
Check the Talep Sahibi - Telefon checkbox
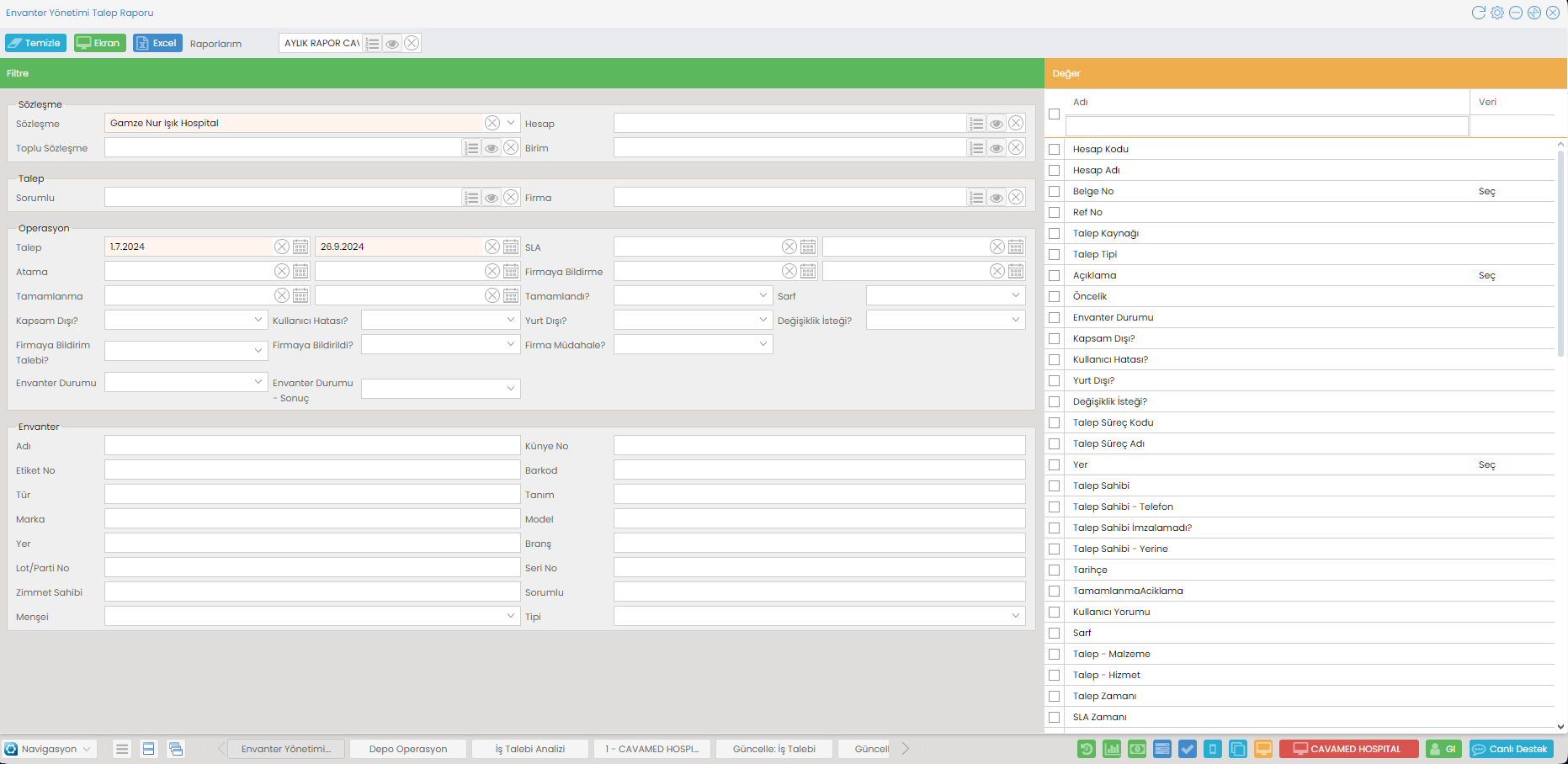point(1054,507)
